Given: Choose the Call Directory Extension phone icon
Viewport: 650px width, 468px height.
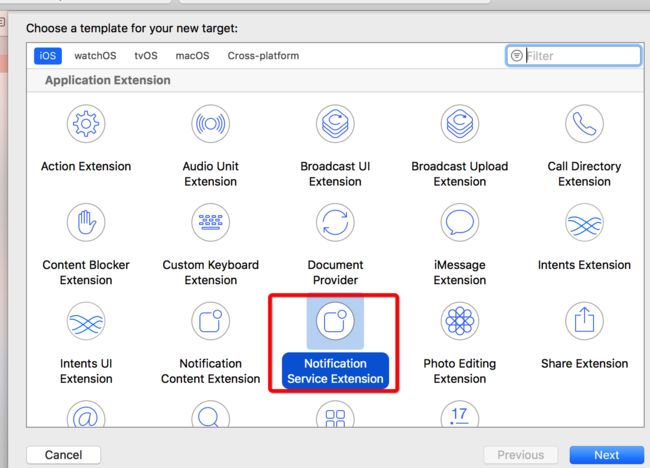Looking at the screenshot, I should tap(584, 124).
